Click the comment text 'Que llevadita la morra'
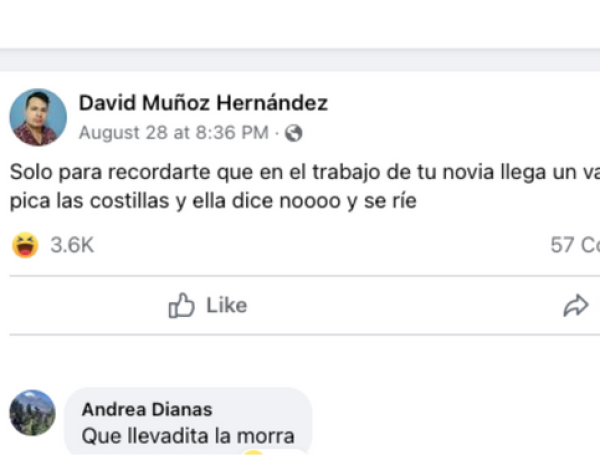 coord(188,436)
